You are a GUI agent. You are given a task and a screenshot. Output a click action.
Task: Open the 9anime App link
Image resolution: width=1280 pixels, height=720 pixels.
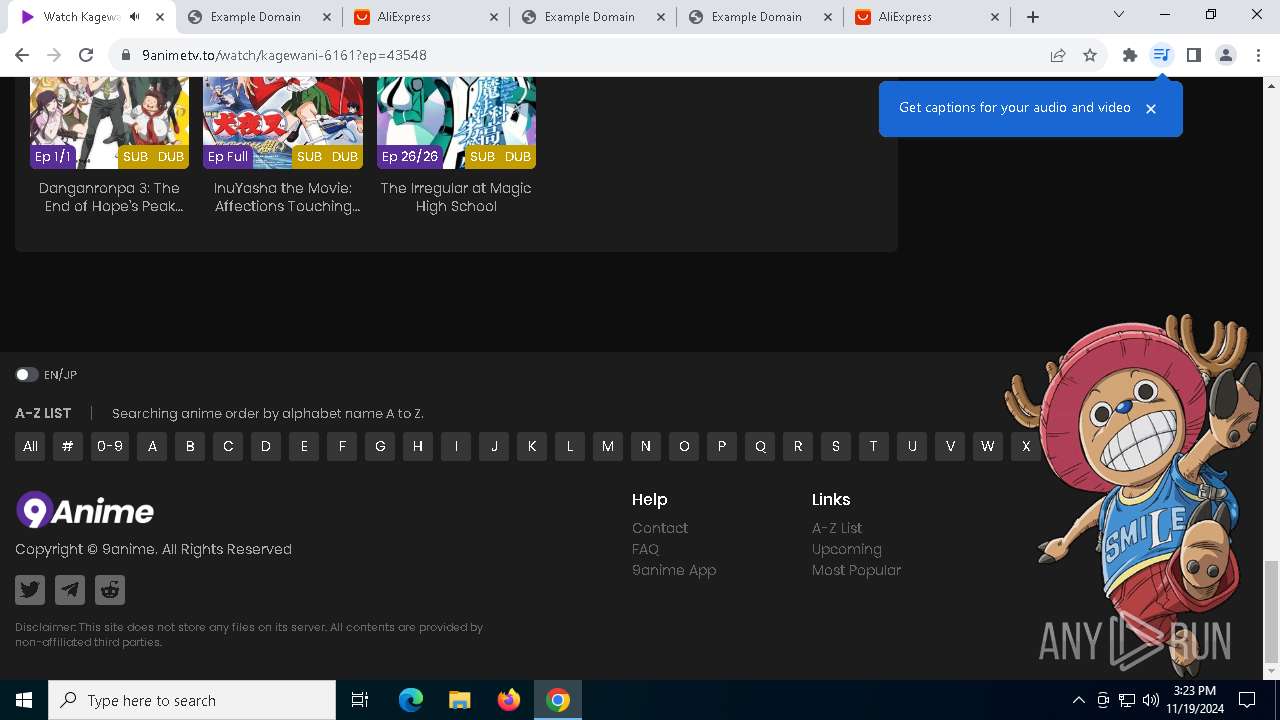pyautogui.click(x=674, y=570)
